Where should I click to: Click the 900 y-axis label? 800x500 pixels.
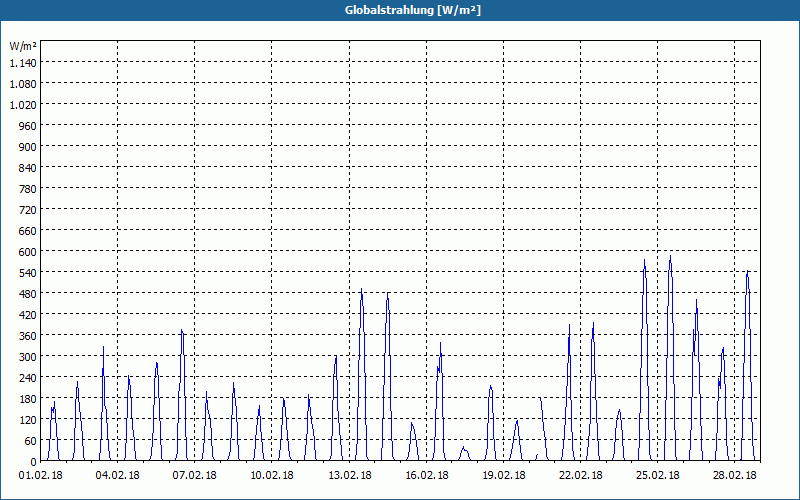[x=28, y=146]
